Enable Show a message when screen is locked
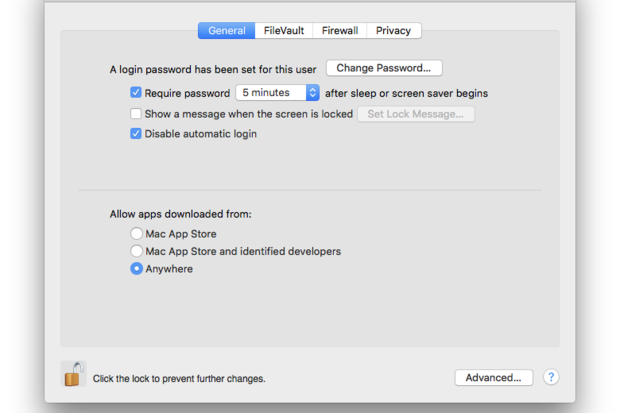Screen dimensions: 620x413 (136, 114)
